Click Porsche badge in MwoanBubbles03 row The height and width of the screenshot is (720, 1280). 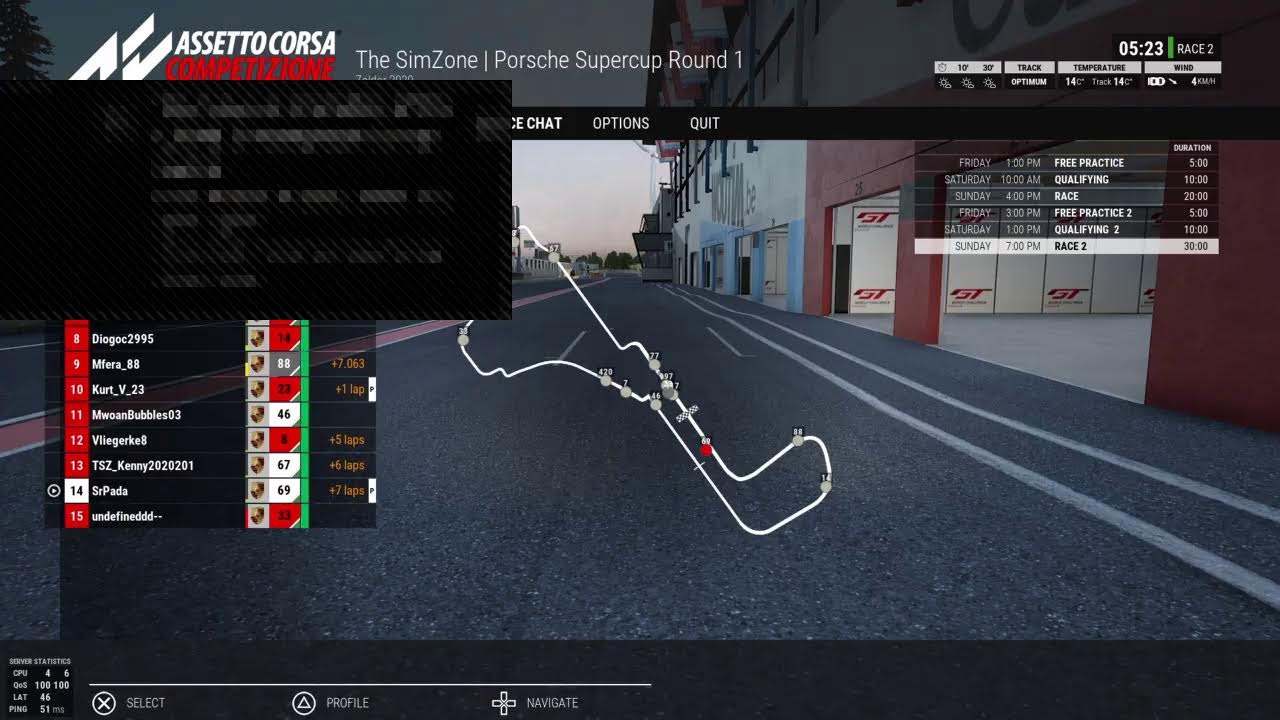click(257, 415)
